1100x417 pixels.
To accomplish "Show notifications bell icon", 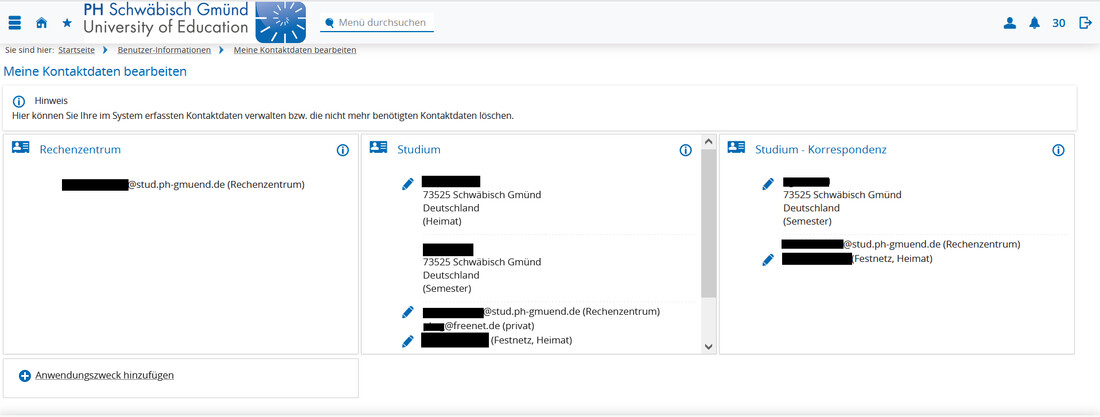I will [1035, 23].
